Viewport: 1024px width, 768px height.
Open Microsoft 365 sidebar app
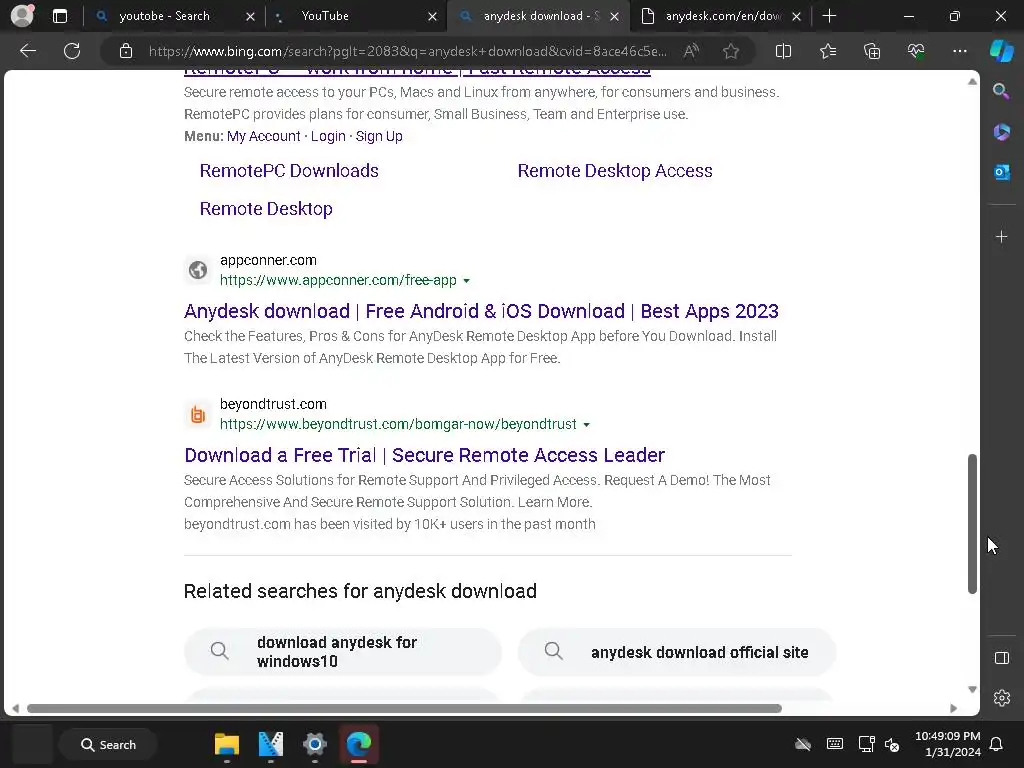1001,132
